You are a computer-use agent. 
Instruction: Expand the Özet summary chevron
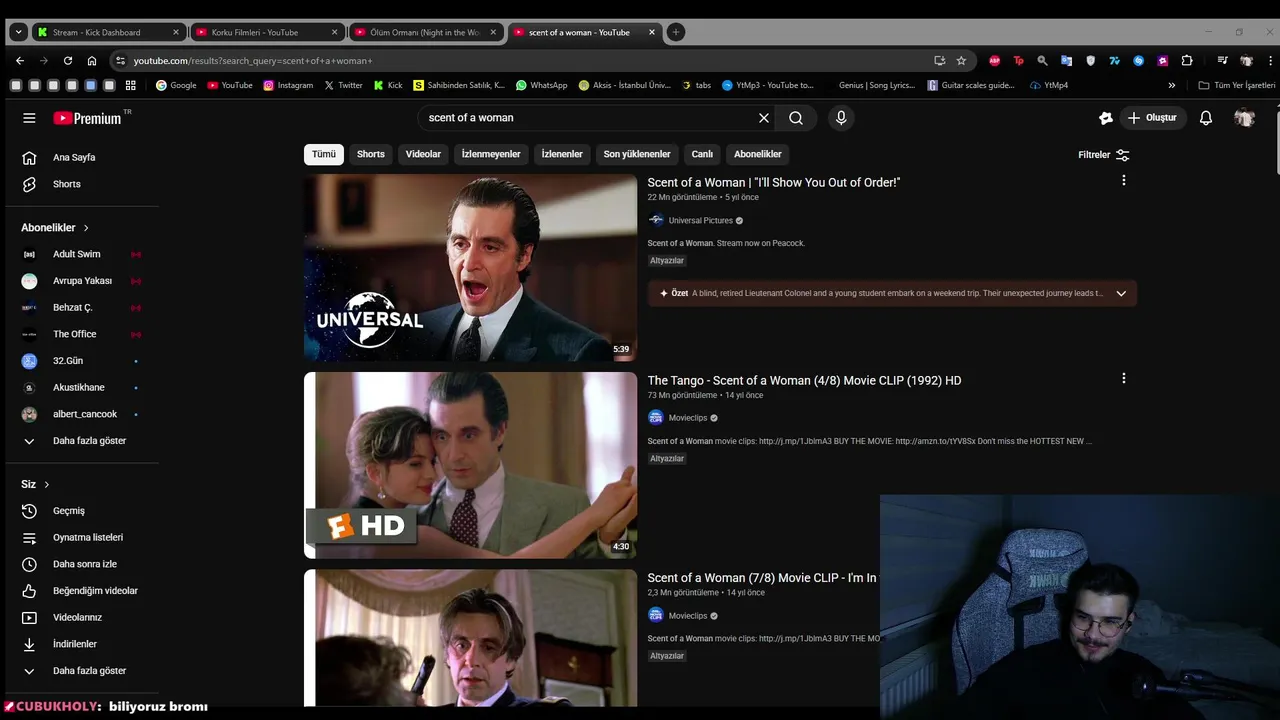pos(1121,293)
